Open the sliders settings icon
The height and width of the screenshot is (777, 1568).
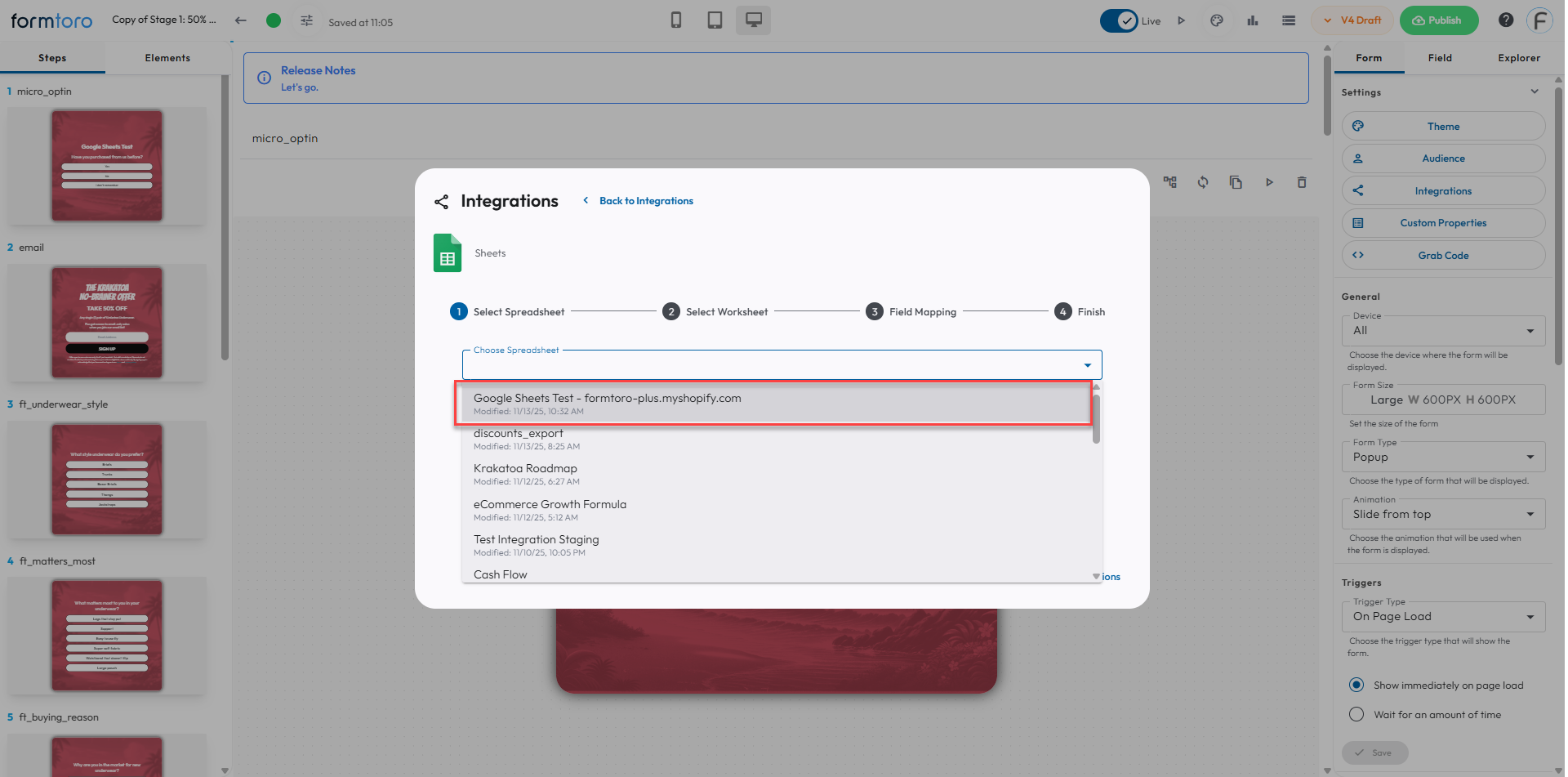coord(306,20)
